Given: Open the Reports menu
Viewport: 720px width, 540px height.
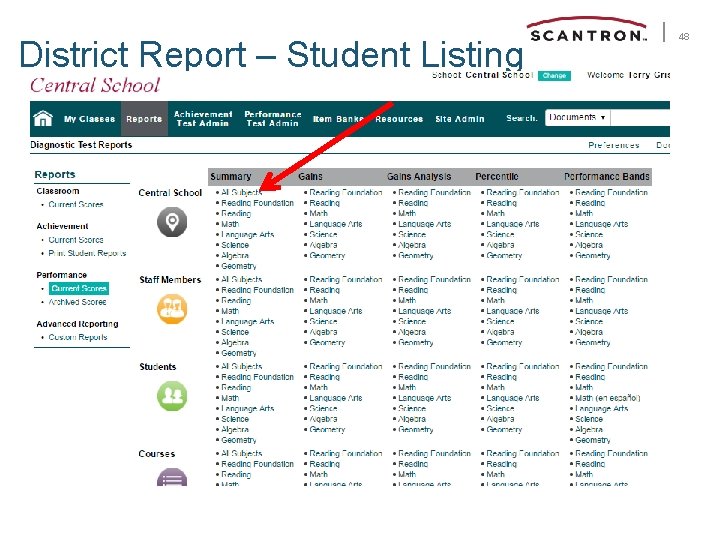Looking at the screenshot, I should 144,119.
